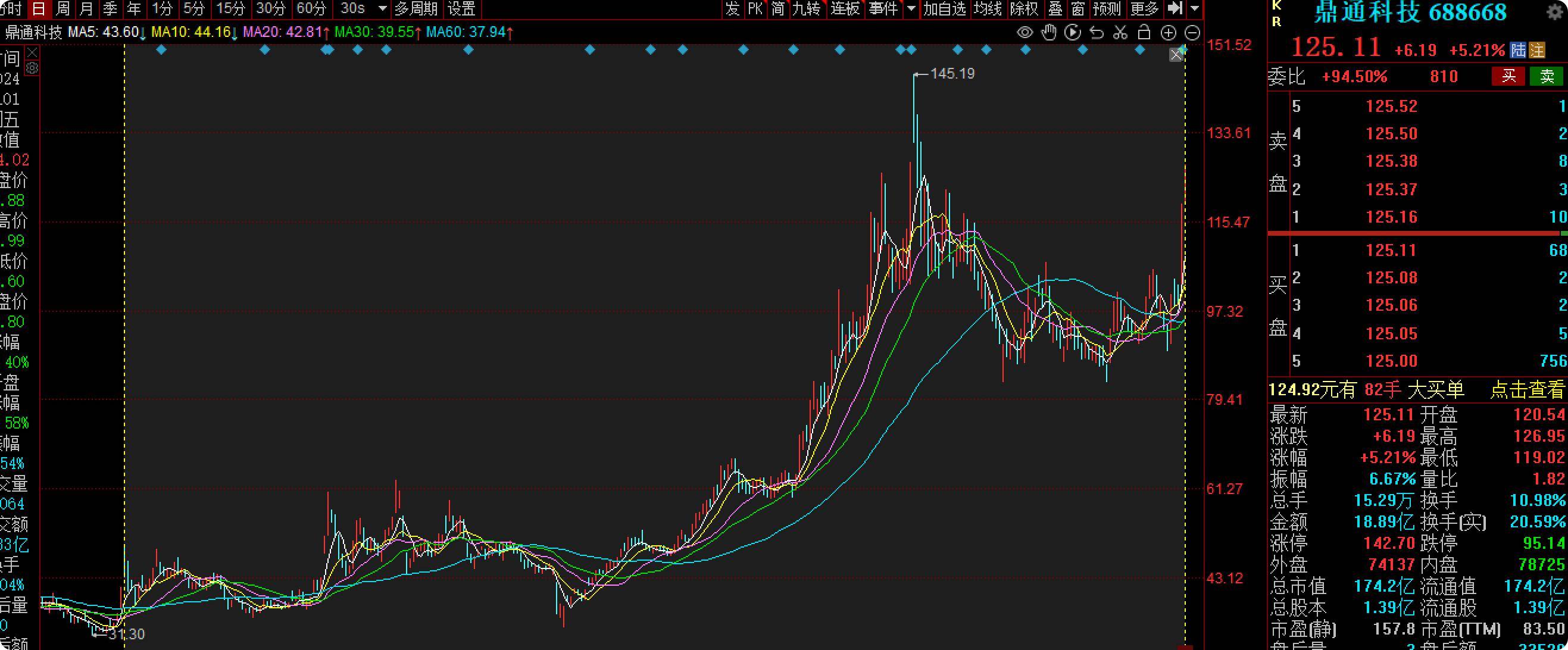1568x650 pixels.
Task: Open dropdown arrow after 事件
Action: tap(911, 8)
